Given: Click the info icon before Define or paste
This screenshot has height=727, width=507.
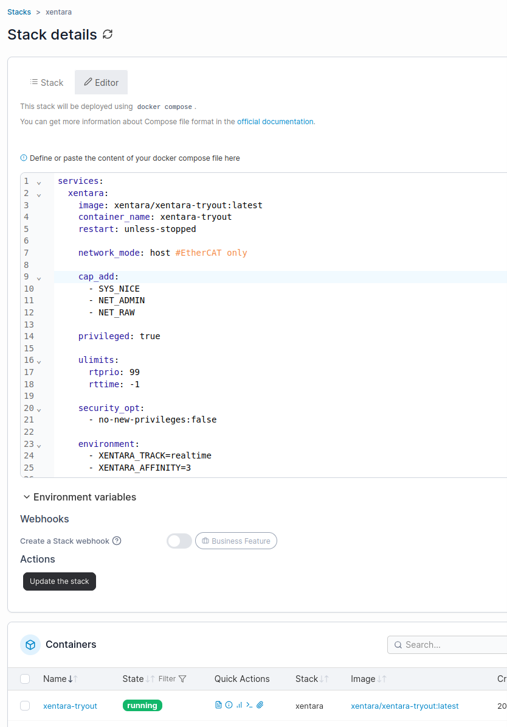Looking at the screenshot, I should point(24,158).
